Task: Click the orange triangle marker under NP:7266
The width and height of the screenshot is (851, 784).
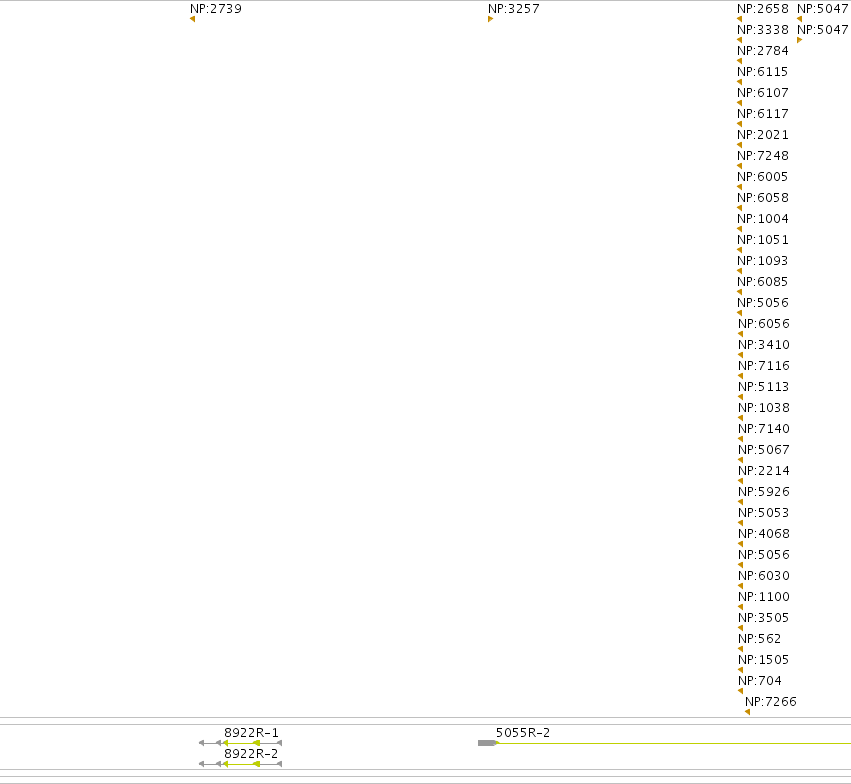Action: (x=747, y=712)
